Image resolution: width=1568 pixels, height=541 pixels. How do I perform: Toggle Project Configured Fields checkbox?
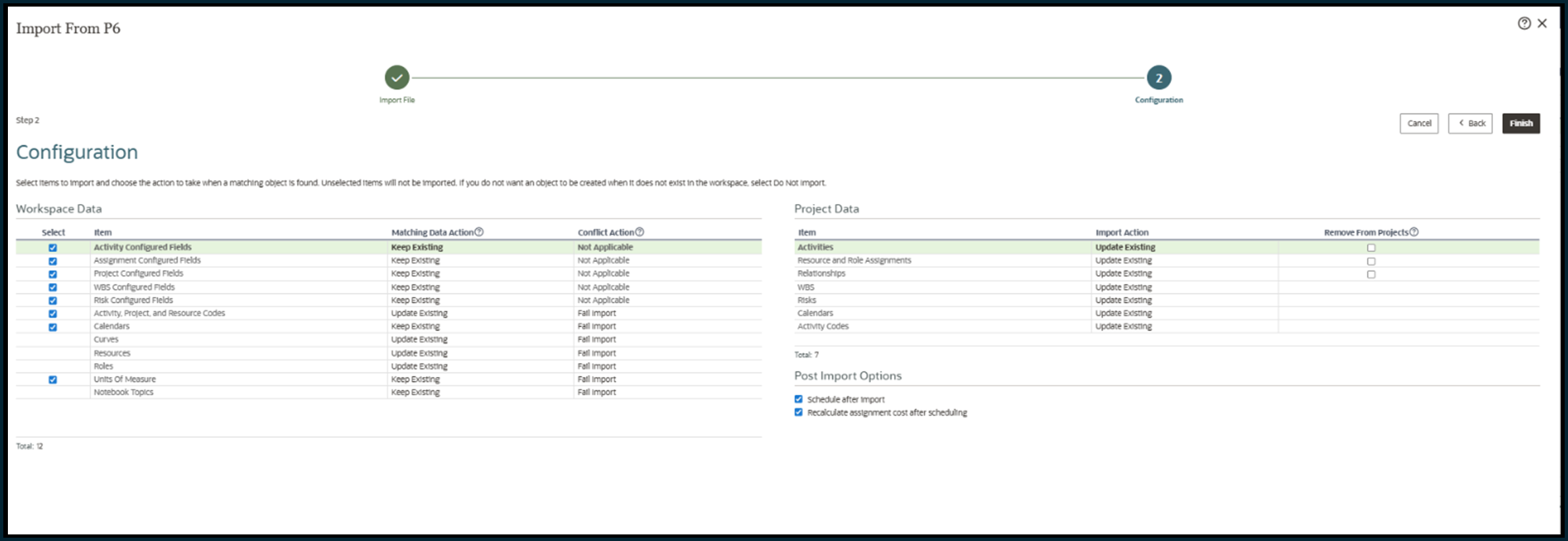click(x=53, y=274)
